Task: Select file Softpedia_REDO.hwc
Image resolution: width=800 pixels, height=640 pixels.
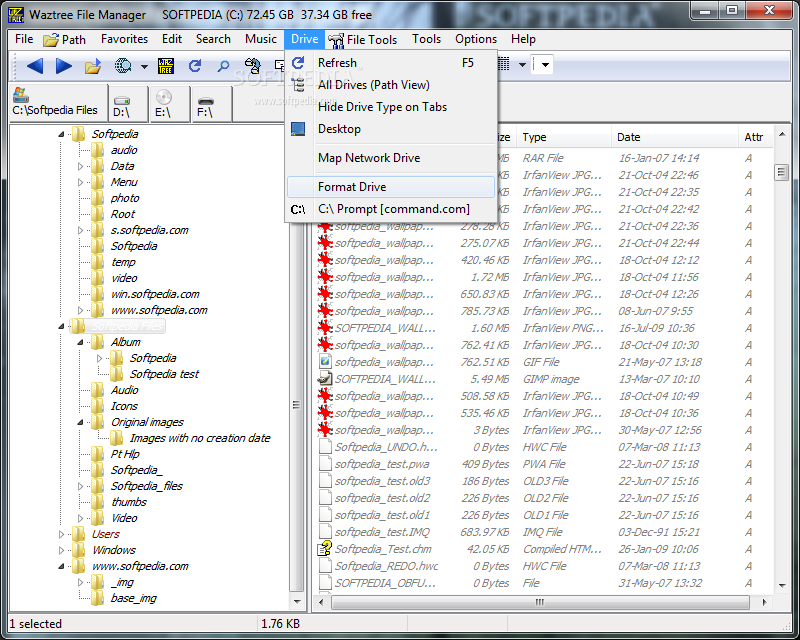Action: coord(386,566)
